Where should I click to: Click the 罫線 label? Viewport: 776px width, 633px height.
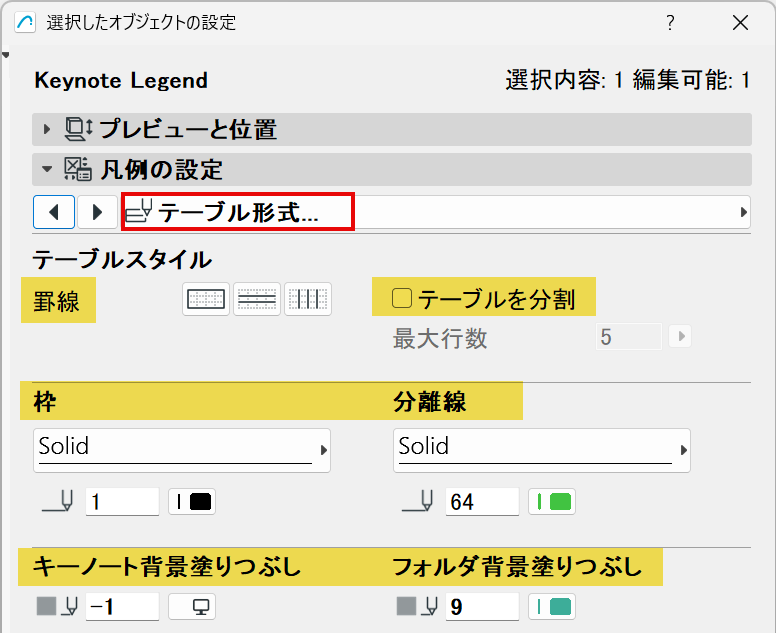tap(56, 301)
